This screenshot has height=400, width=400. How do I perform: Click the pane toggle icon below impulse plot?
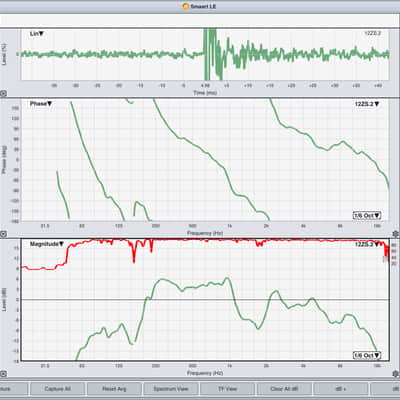[x=3, y=94]
